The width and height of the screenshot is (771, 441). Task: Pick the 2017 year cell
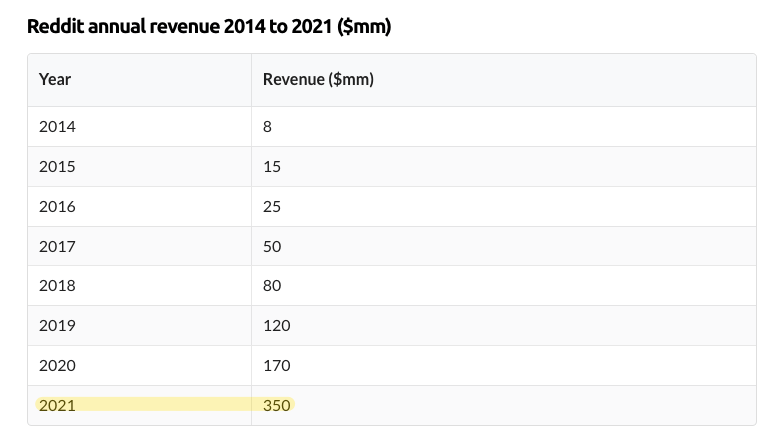(x=57, y=246)
